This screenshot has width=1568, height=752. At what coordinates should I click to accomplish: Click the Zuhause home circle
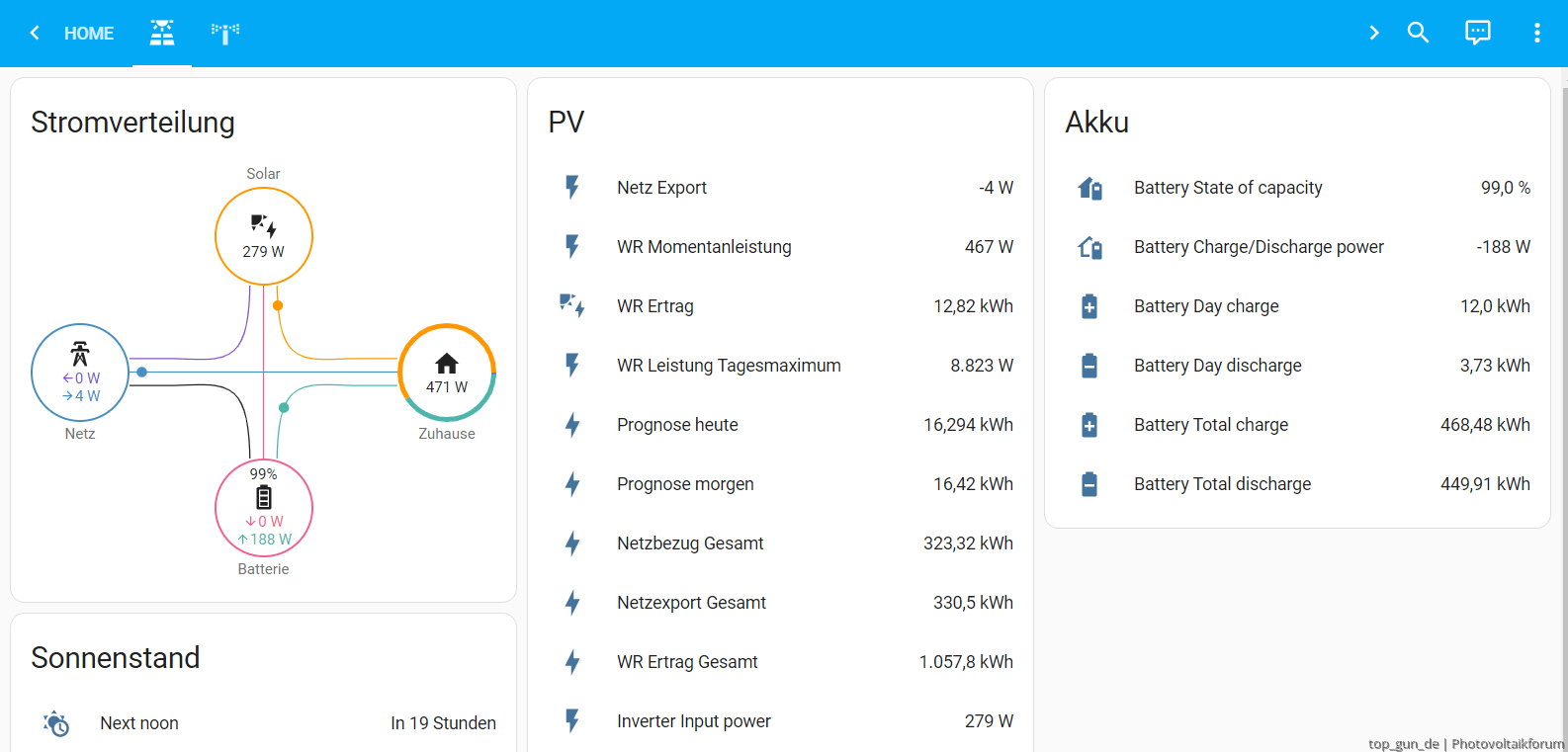click(447, 373)
